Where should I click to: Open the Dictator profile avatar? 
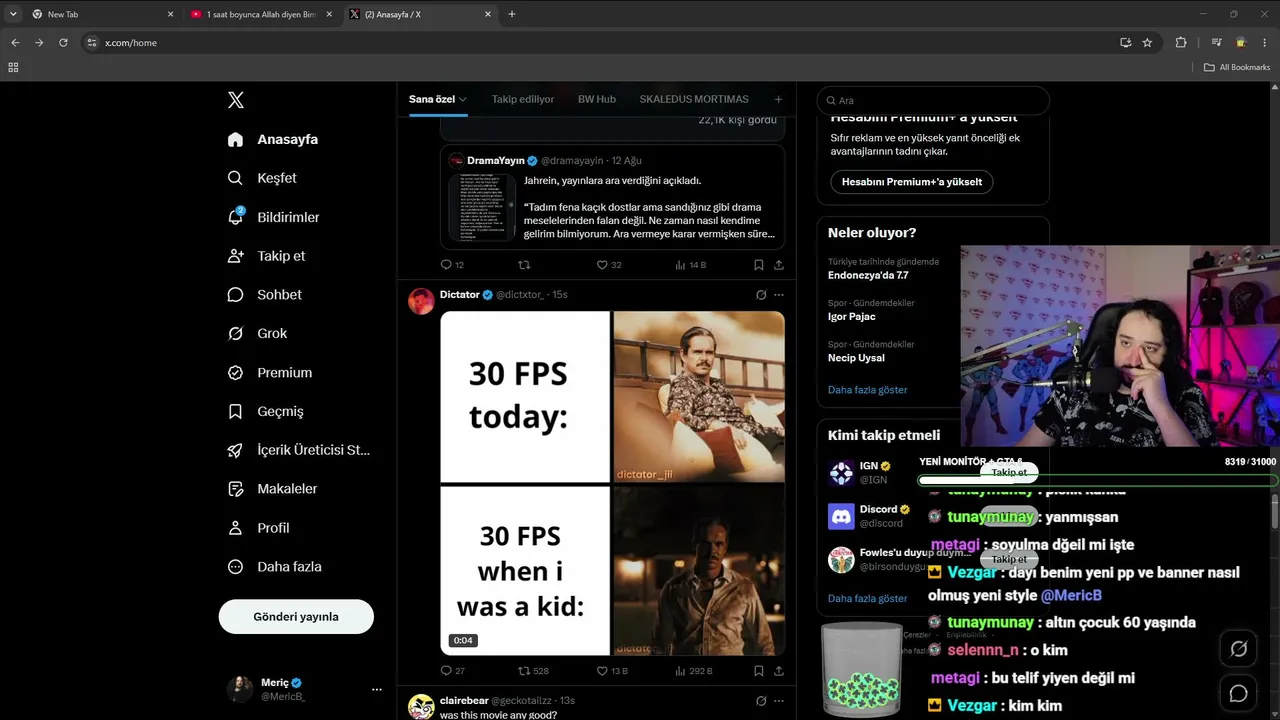point(422,301)
